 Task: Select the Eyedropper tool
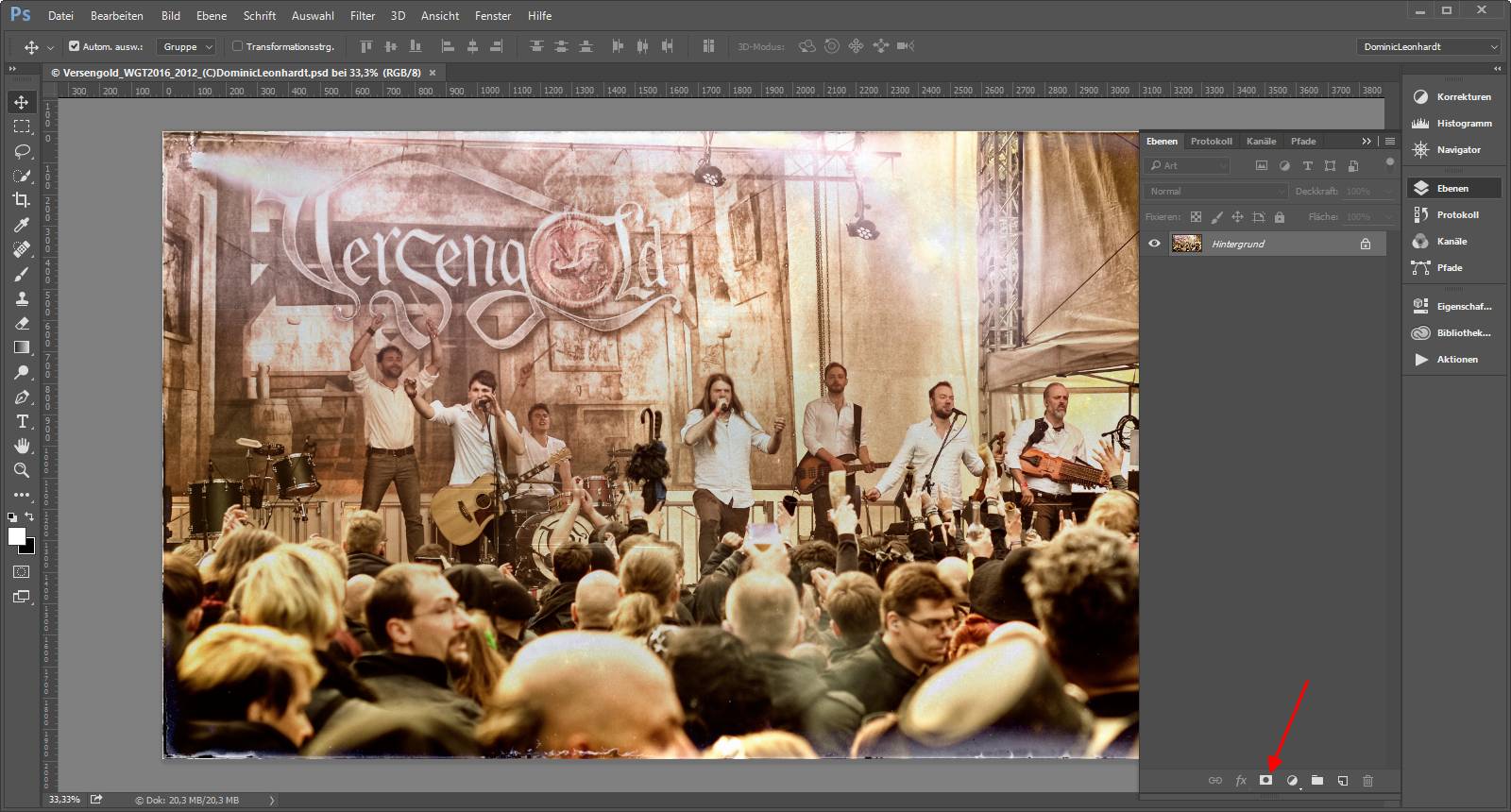[21, 225]
